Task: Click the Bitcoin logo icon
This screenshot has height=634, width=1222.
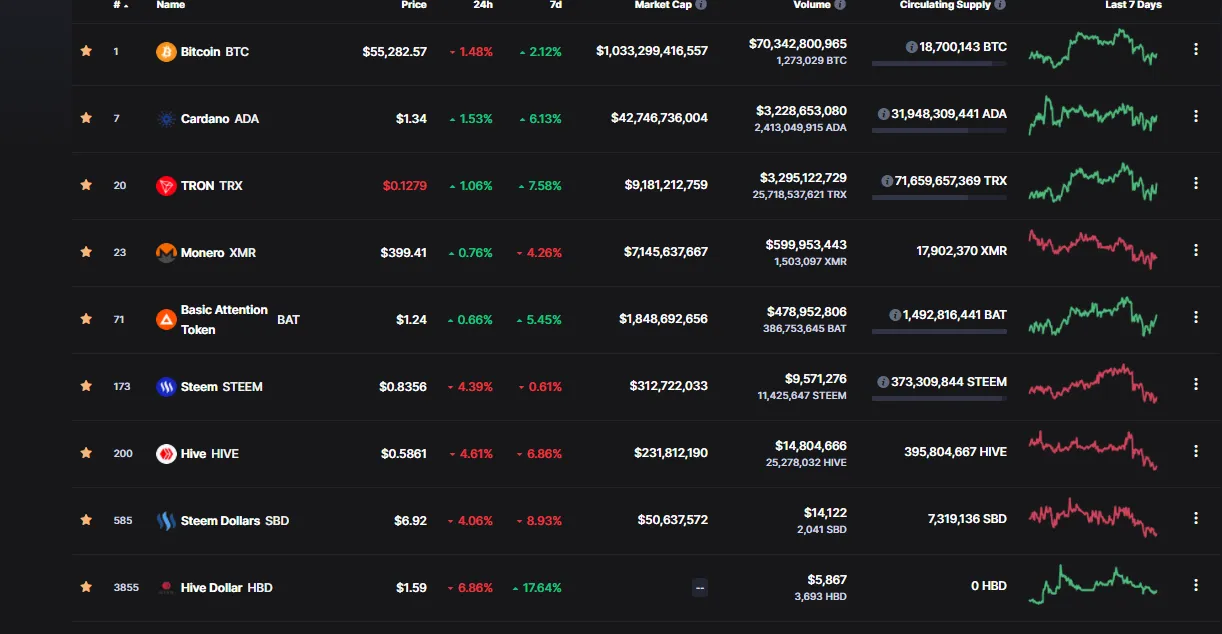Action: point(166,52)
